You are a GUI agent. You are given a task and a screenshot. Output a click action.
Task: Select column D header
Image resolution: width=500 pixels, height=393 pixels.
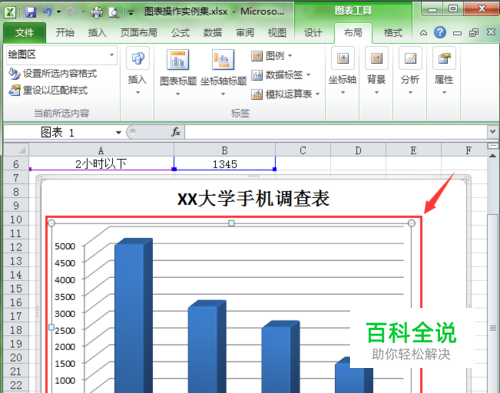(358, 150)
